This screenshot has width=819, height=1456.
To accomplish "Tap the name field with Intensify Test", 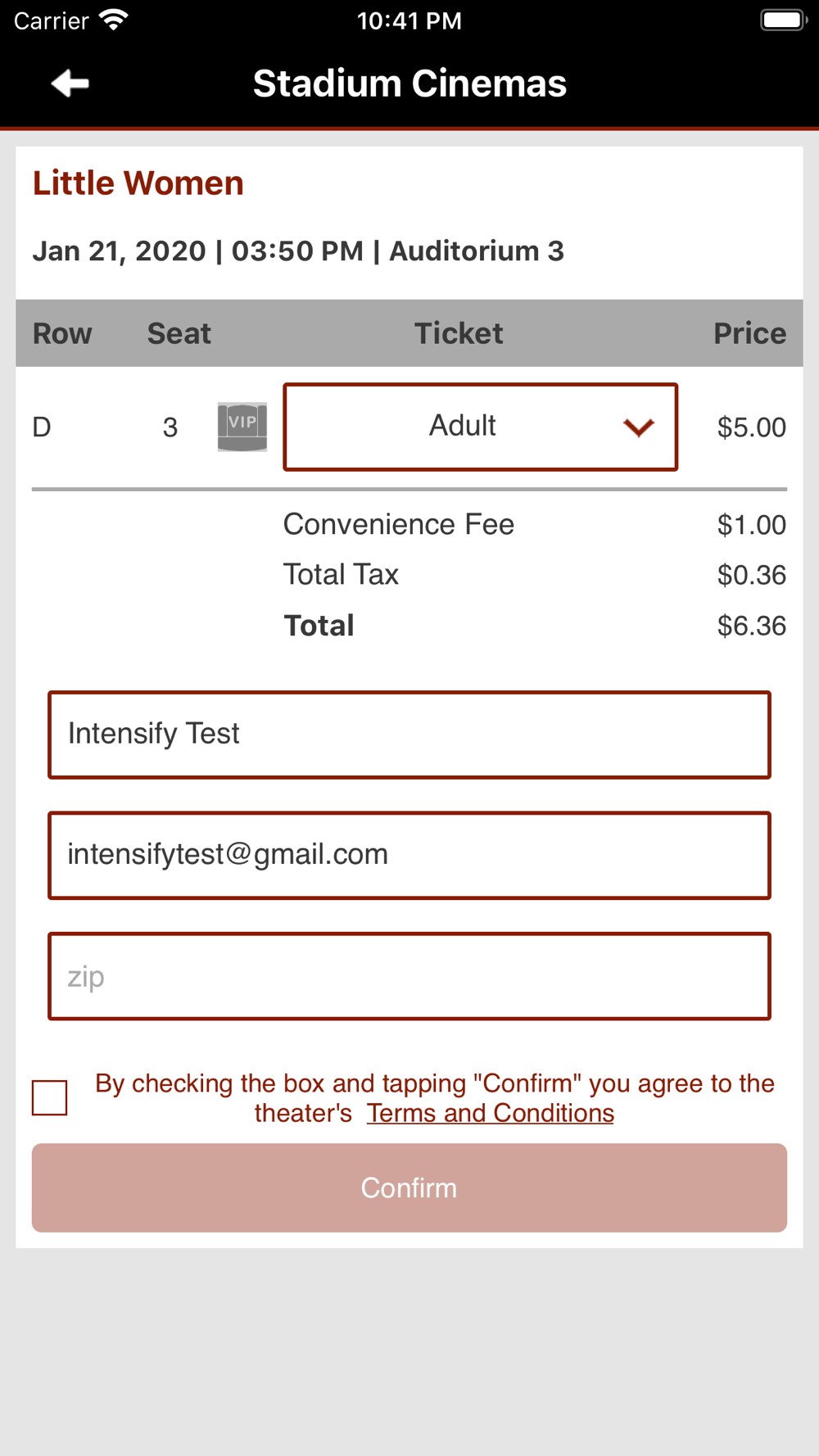I will pos(409,735).
